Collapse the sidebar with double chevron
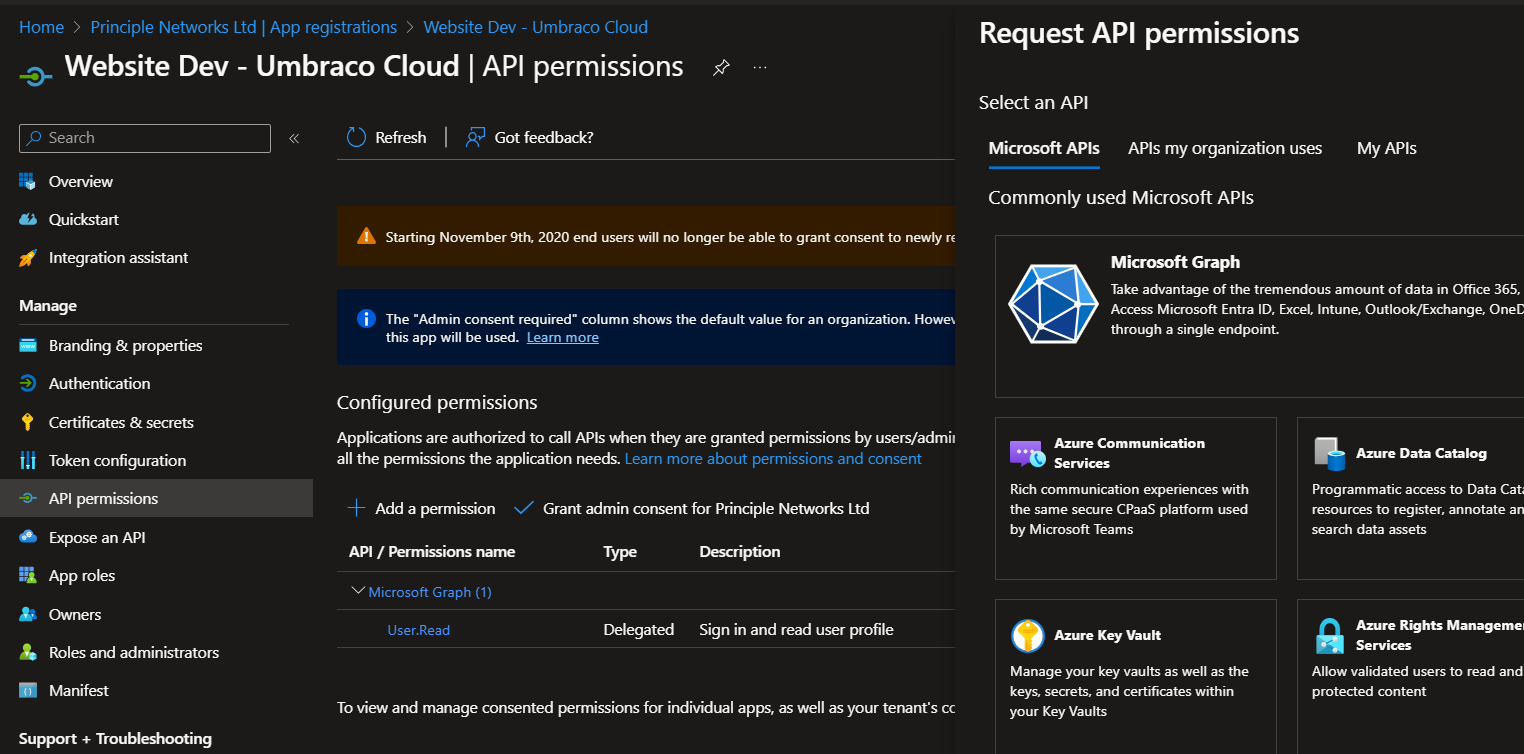The image size is (1524, 754). click(x=294, y=138)
